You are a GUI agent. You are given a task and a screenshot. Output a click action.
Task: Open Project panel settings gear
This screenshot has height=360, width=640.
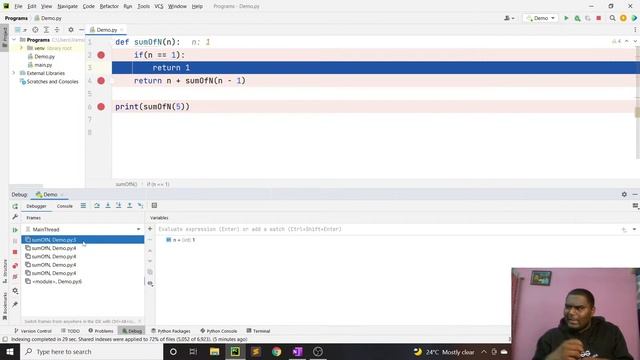coord(71,30)
